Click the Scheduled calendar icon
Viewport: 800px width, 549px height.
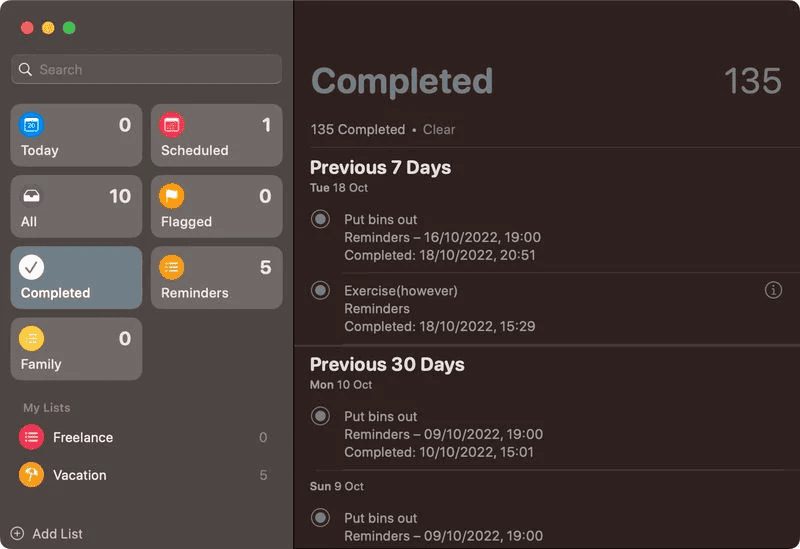172,125
